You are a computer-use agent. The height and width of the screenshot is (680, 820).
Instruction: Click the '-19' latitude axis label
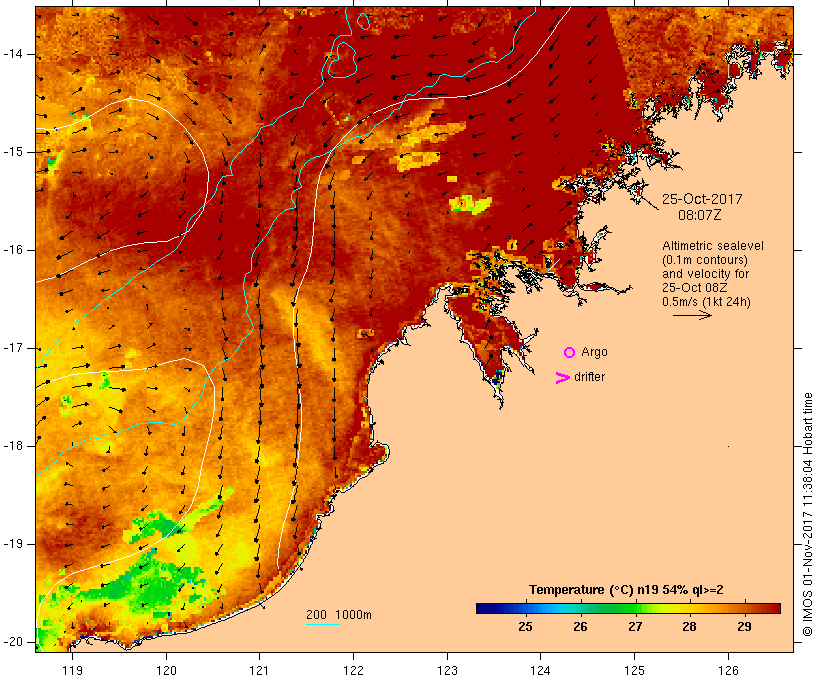point(13,544)
